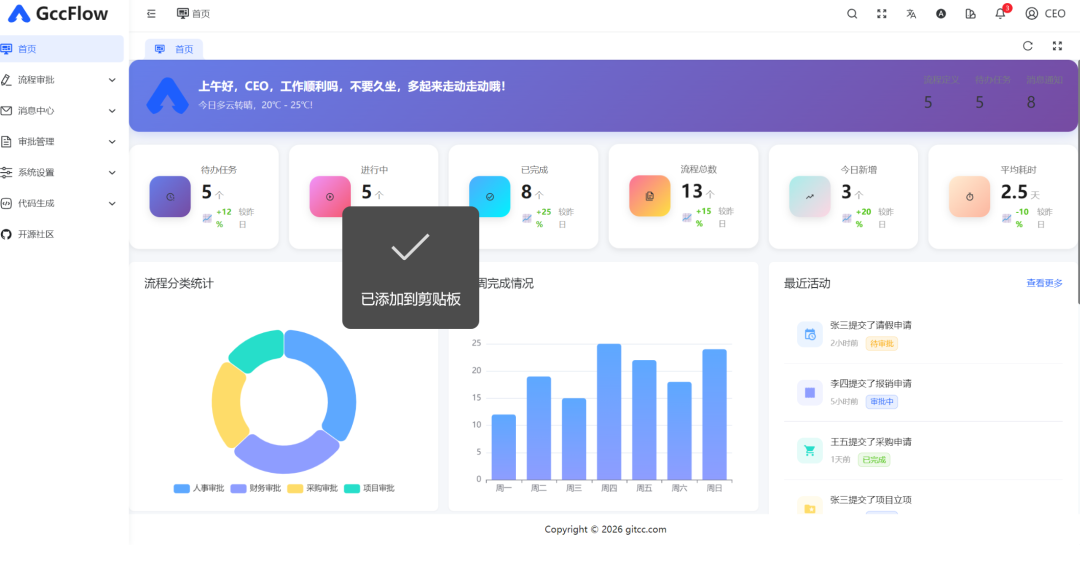Click the 王五提交了采购申请 activity text
Viewport: 1080px width, 569px height.
(x=871, y=442)
